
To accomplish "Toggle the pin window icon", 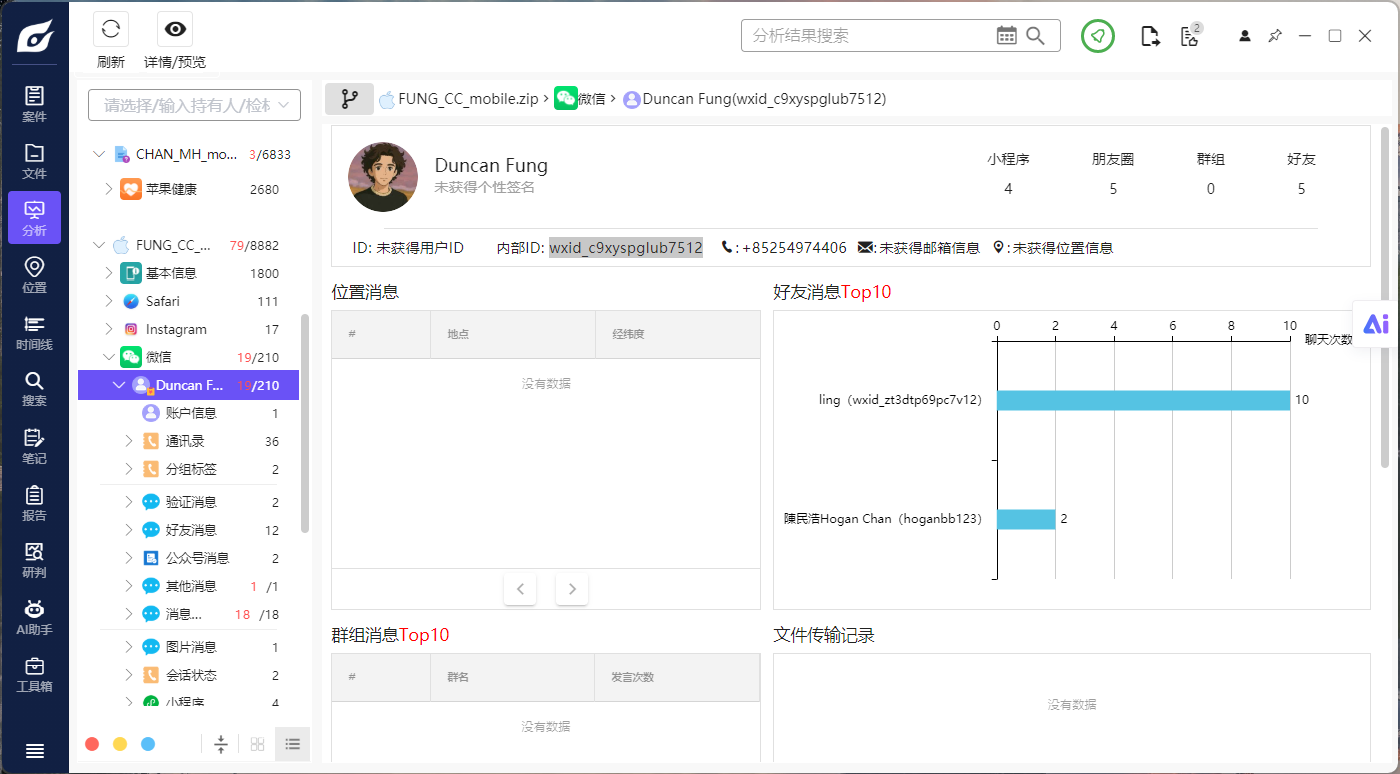I will 1275,36.
